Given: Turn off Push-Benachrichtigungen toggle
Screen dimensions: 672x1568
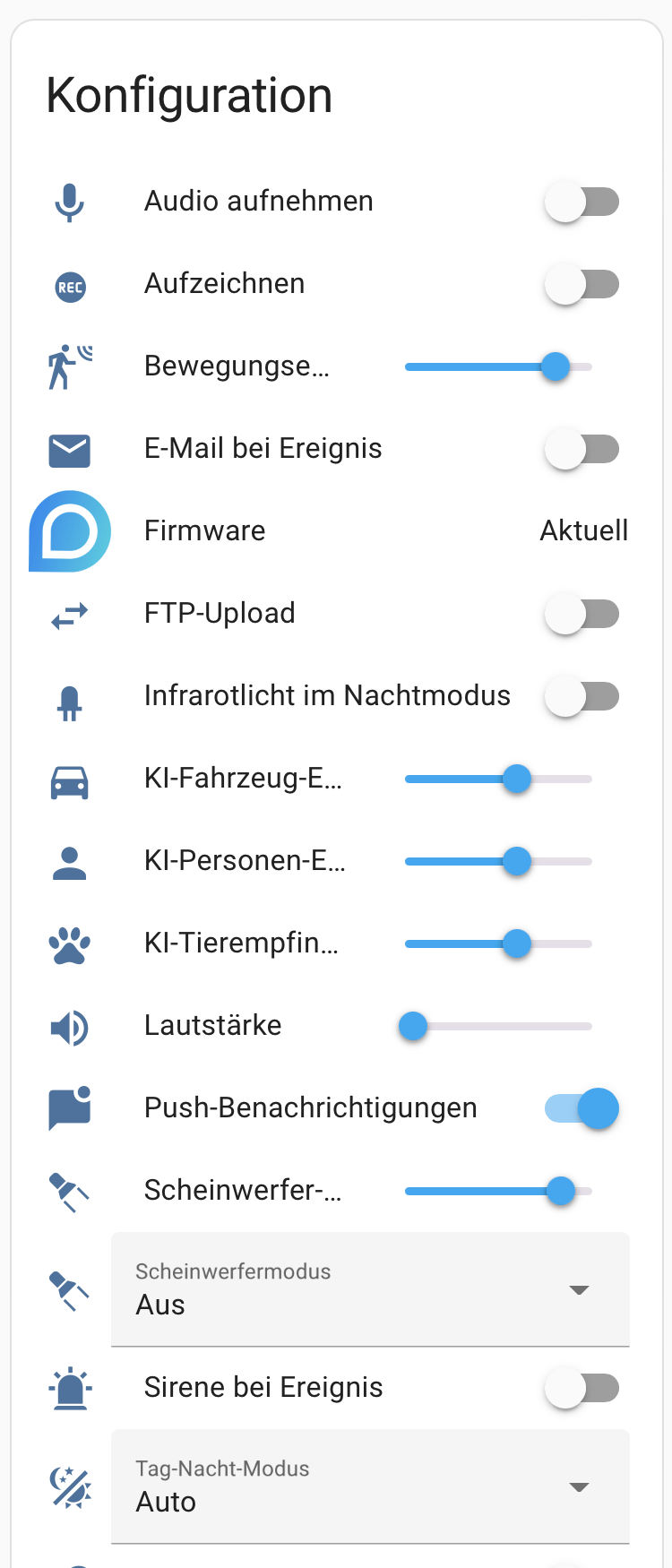Looking at the screenshot, I should [x=582, y=1108].
